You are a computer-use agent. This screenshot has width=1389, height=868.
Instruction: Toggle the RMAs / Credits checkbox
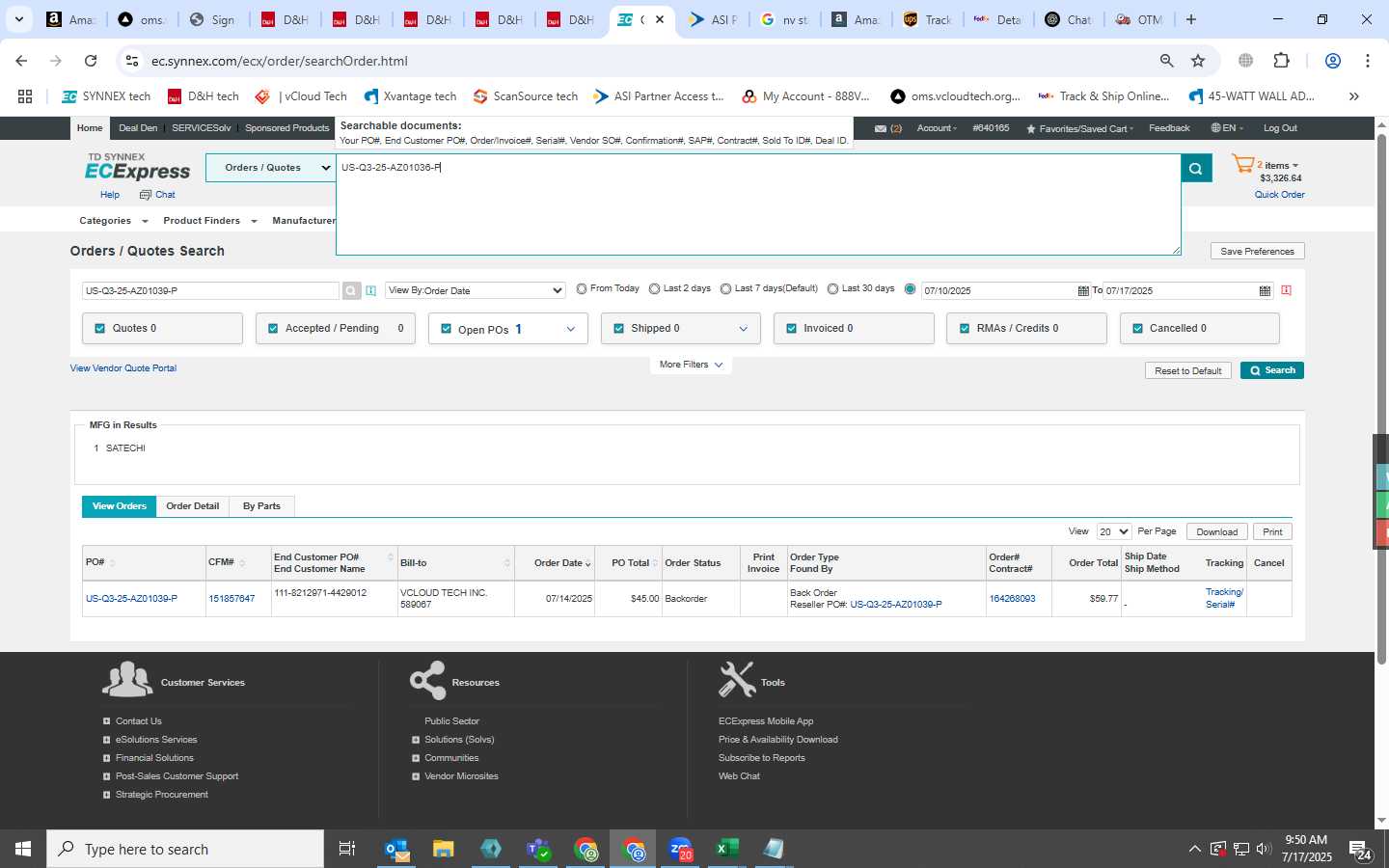(x=965, y=329)
